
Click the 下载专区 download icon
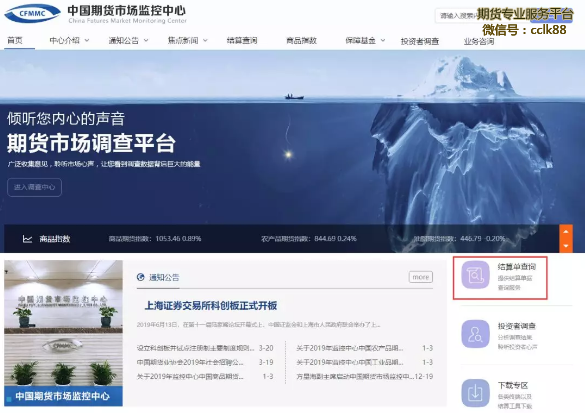tap(475, 393)
